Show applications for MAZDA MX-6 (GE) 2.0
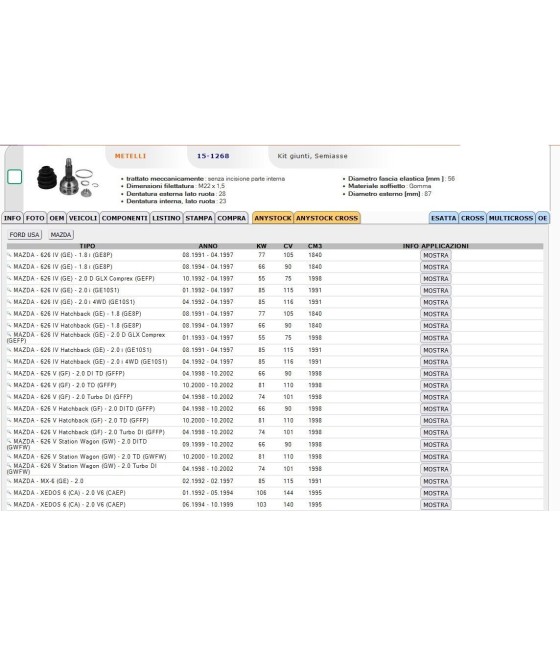The width and height of the screenshot is (560, 655). point(436,481)
